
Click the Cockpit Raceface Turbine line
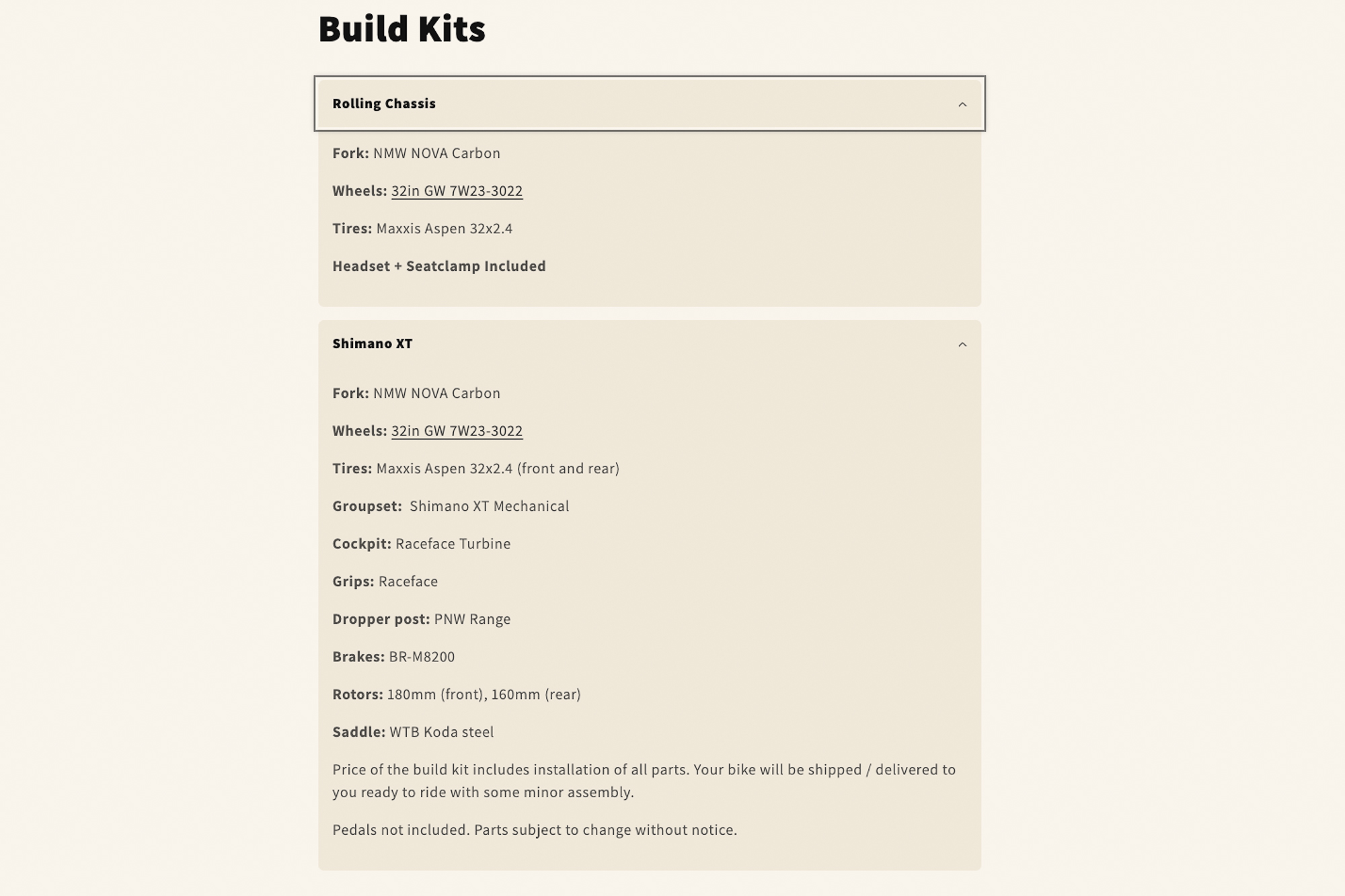point(422,544)
